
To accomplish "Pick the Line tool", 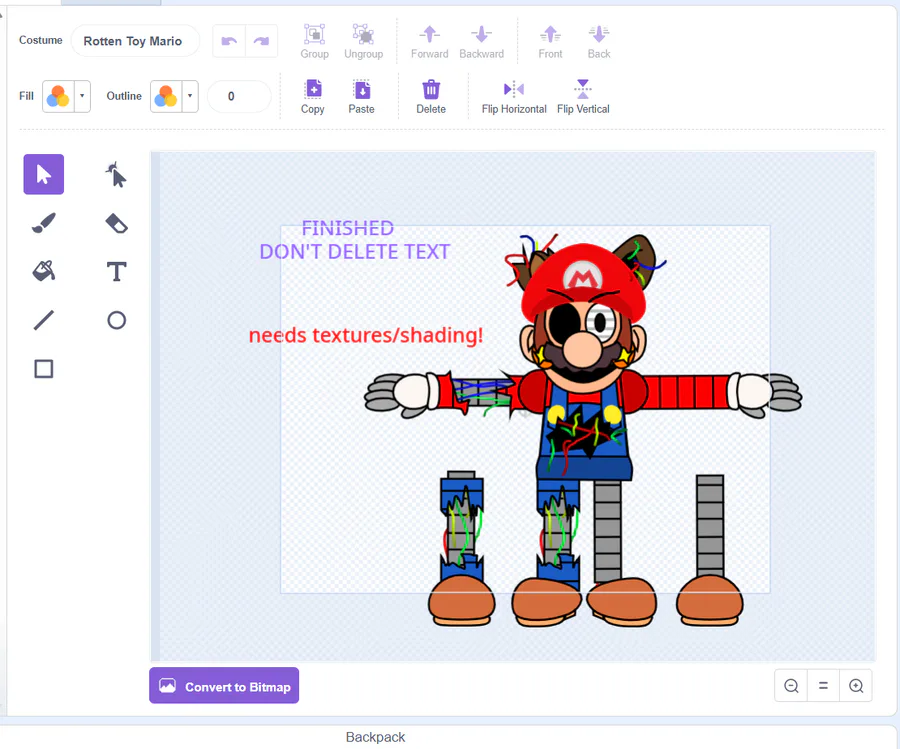I will coord(44,320).
